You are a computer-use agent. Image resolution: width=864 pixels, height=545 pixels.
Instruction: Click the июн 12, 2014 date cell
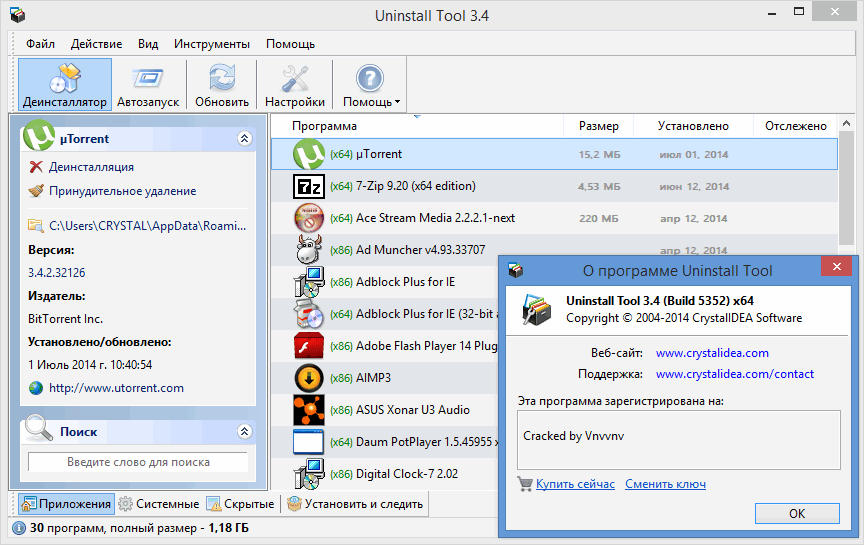[694, 187]
